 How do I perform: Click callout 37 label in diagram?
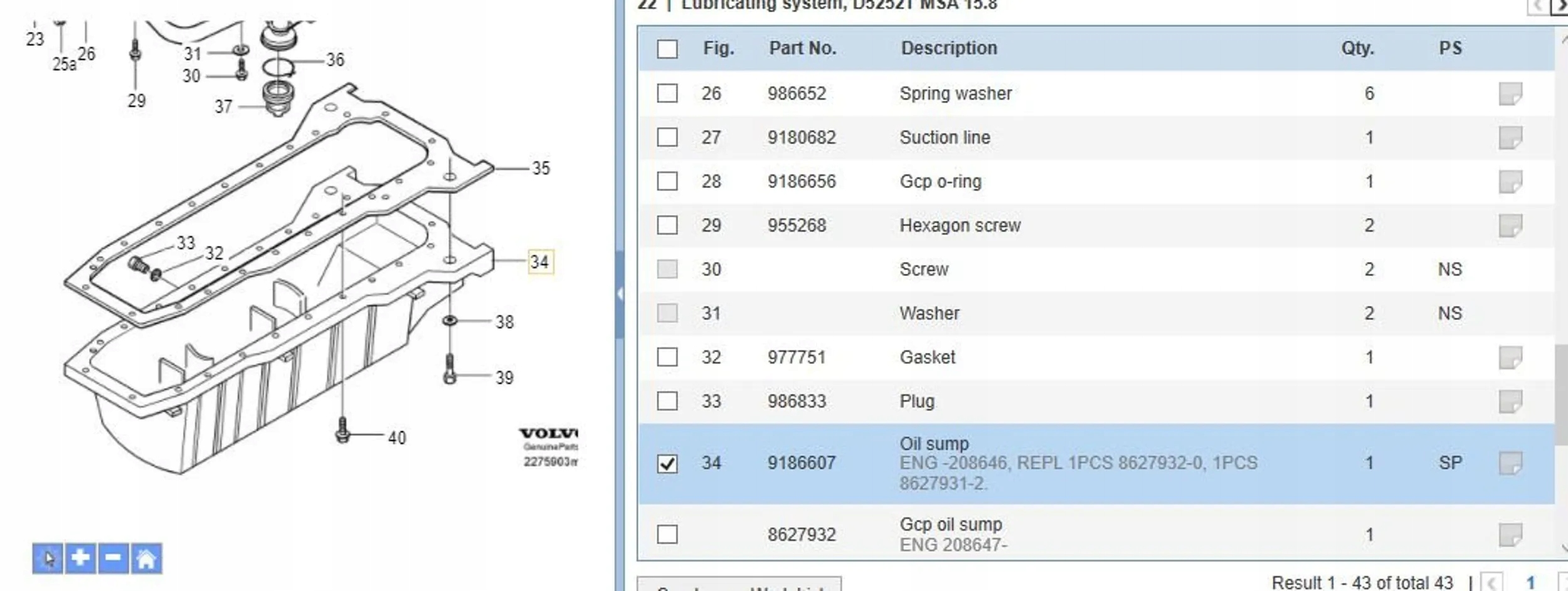point(223,107)
